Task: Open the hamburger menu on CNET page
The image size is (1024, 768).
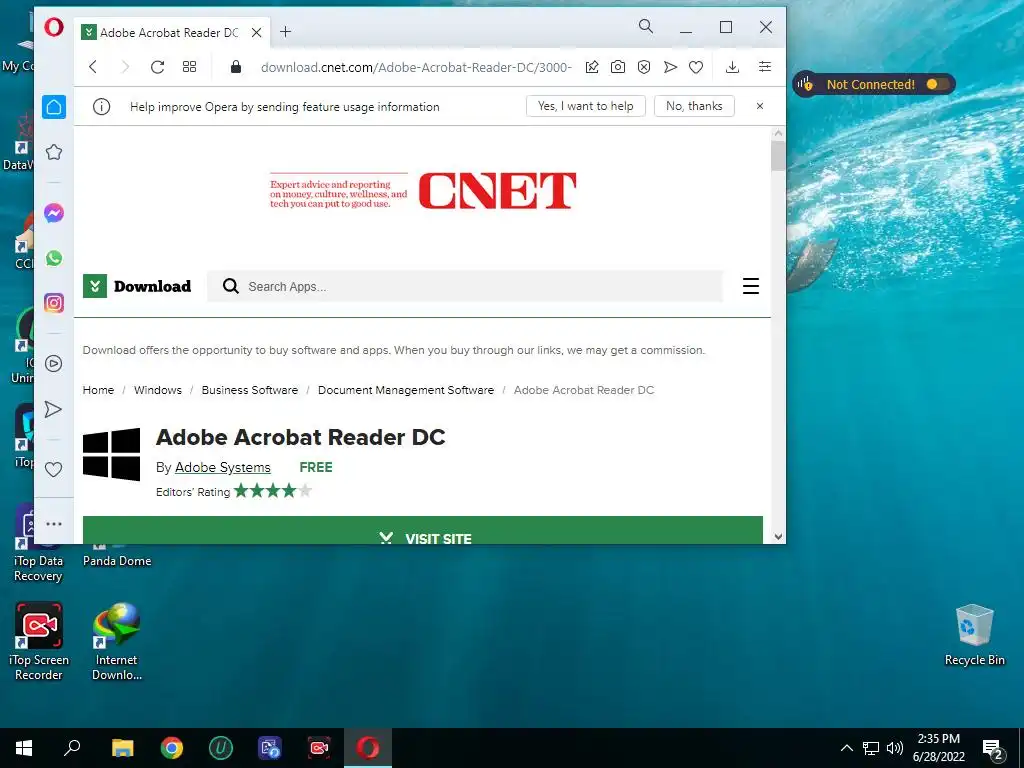Action: pyautogui.click(x=751, y=286)
